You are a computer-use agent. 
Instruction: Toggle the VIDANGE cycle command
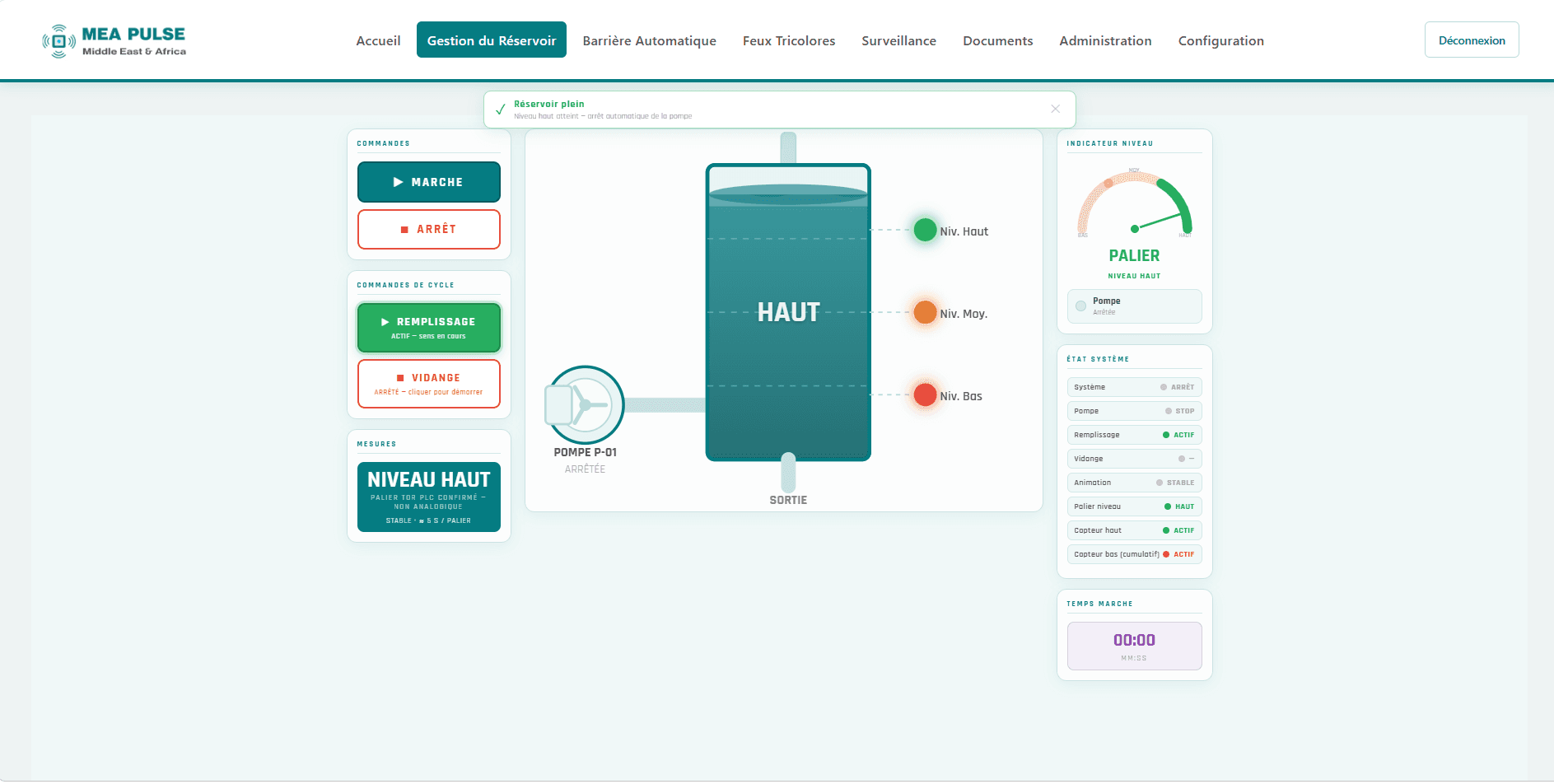(x=429, y=384)
